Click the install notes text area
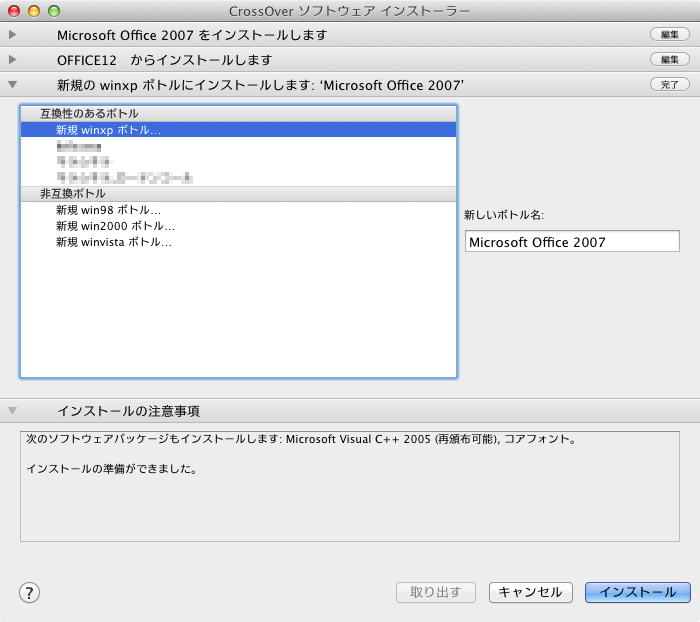The image size is (700, 622). tap(350, 486)
